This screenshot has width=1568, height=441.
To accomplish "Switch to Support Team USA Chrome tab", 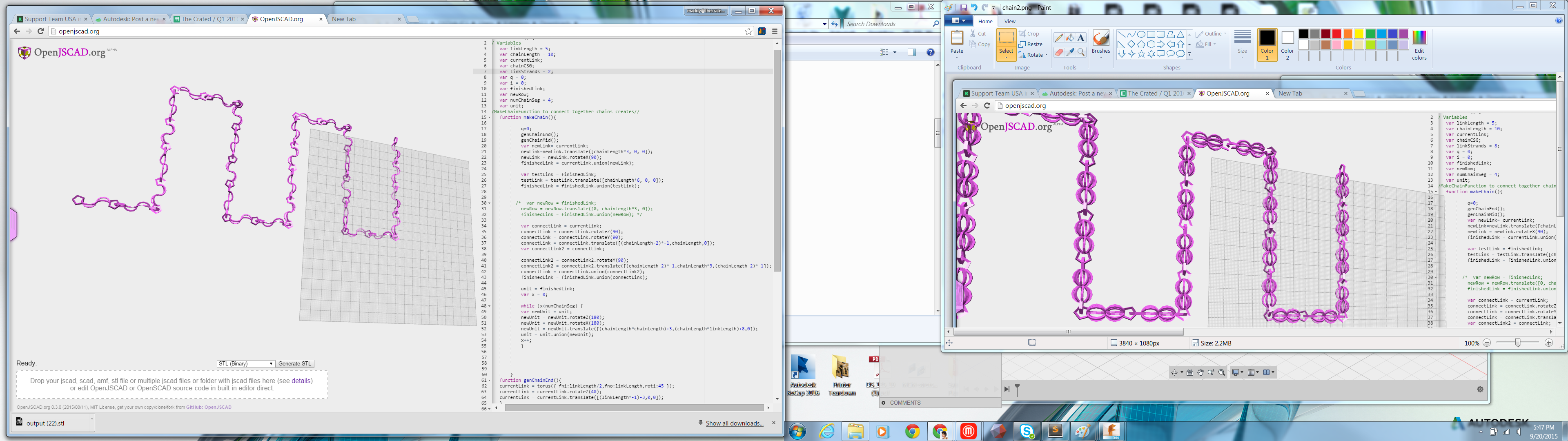I will [x=51, y=19].
